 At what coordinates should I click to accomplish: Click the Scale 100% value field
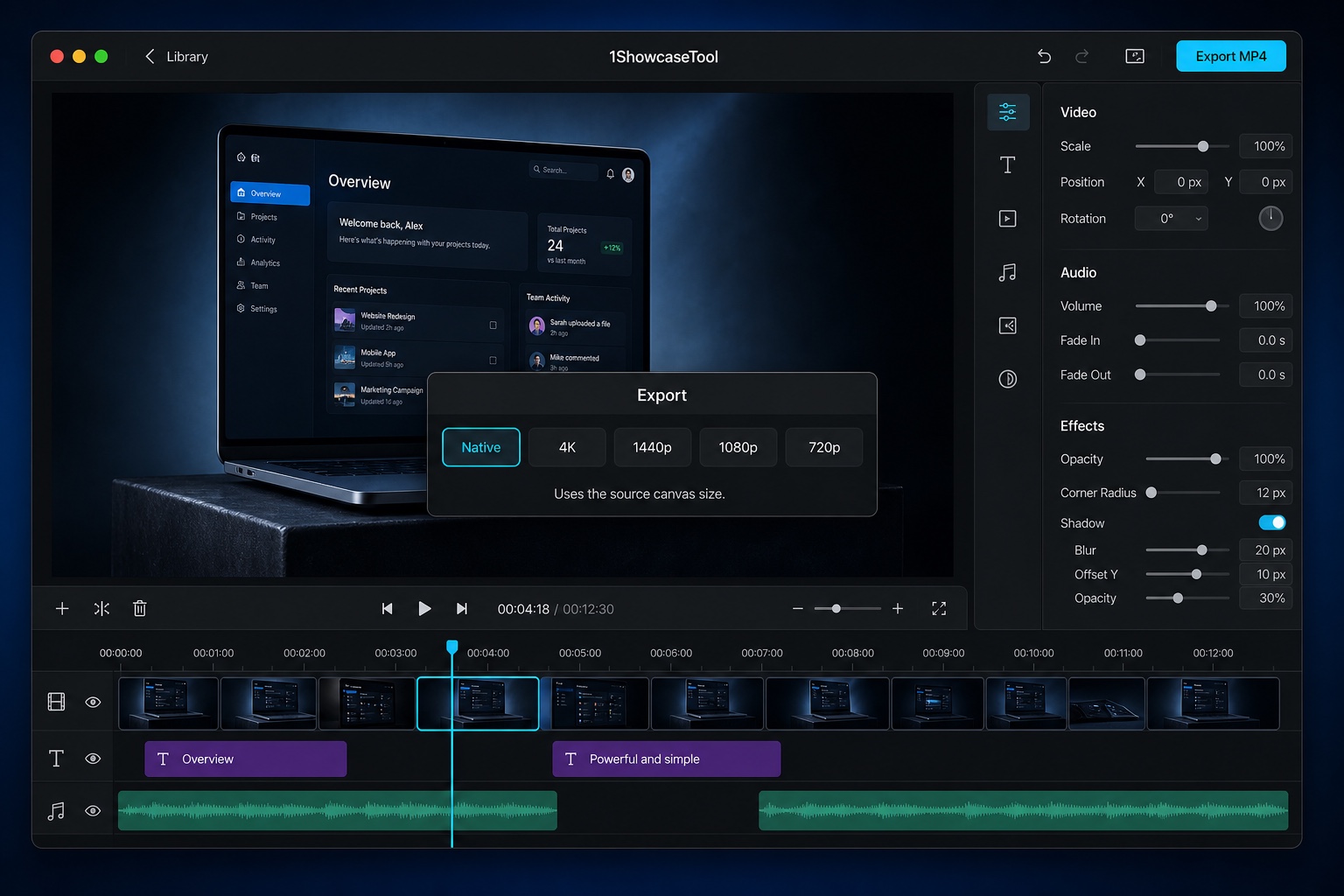pos(1266,146)
